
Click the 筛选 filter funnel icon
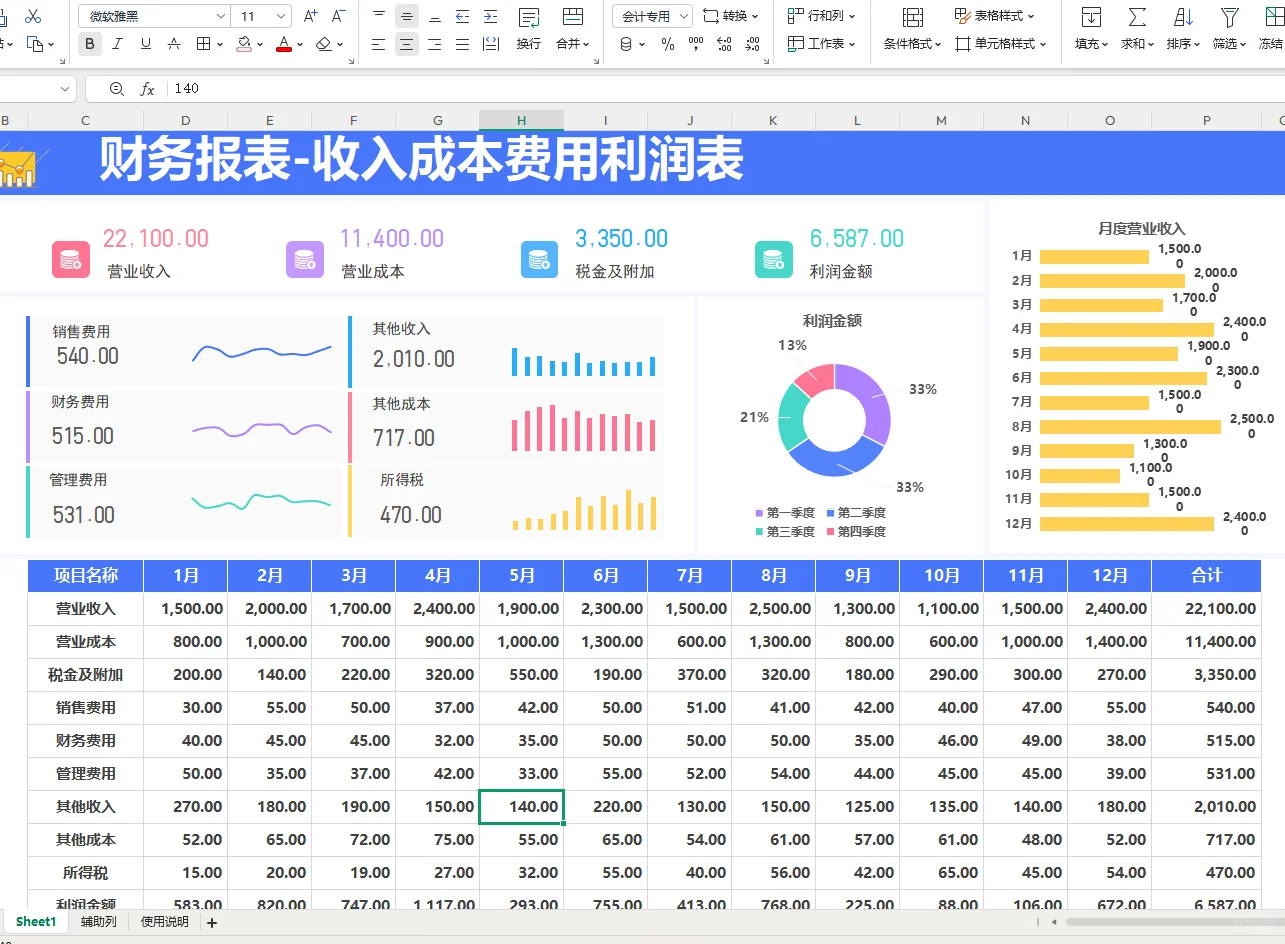[x=1229, y=17]
